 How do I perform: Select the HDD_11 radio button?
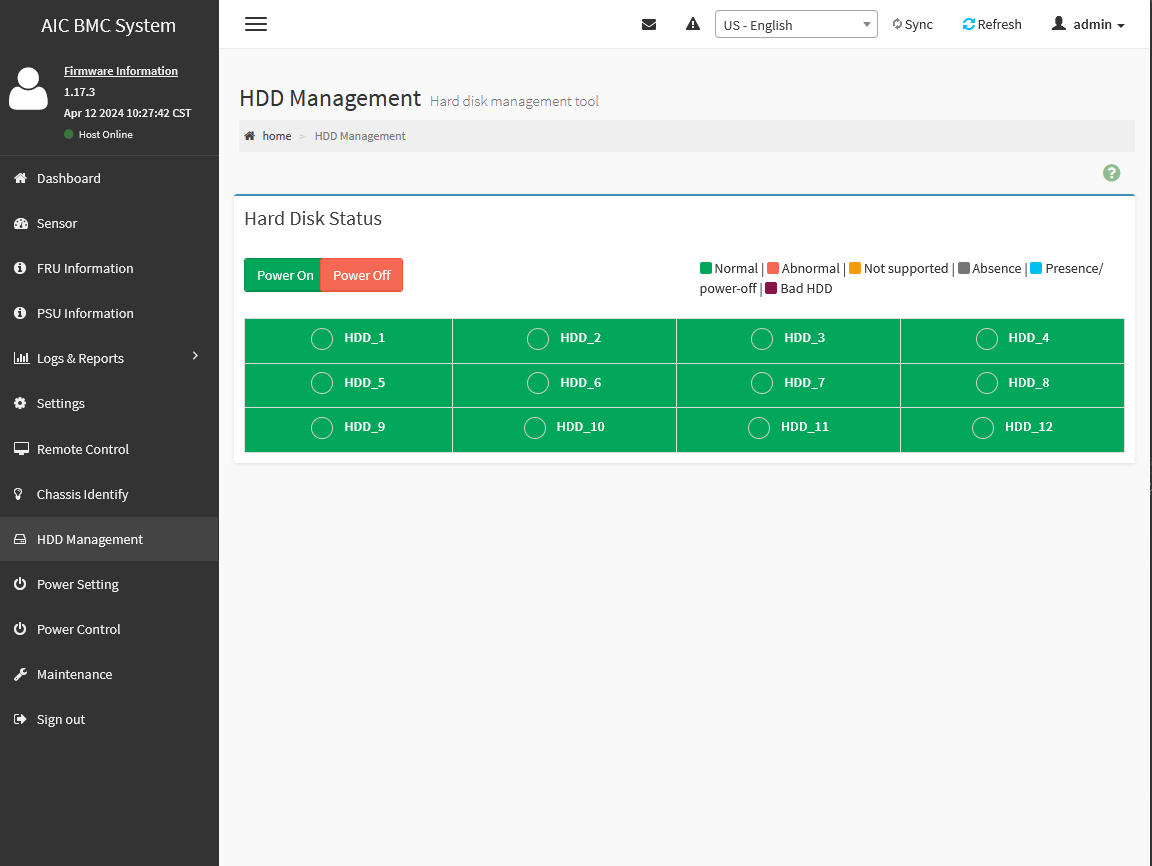click(x=759, y=427)
